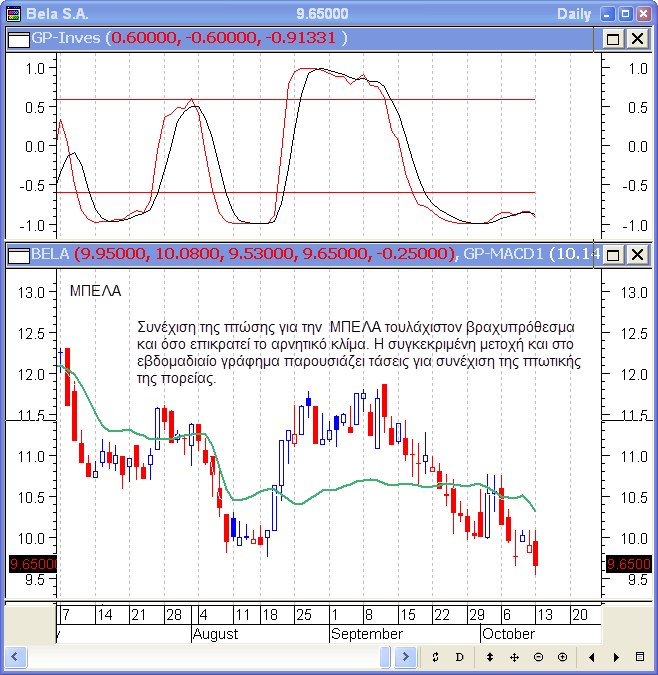Click the four-way pan arrows icon
The height and width of the screenshot is (675, 658).
[514, 657]
